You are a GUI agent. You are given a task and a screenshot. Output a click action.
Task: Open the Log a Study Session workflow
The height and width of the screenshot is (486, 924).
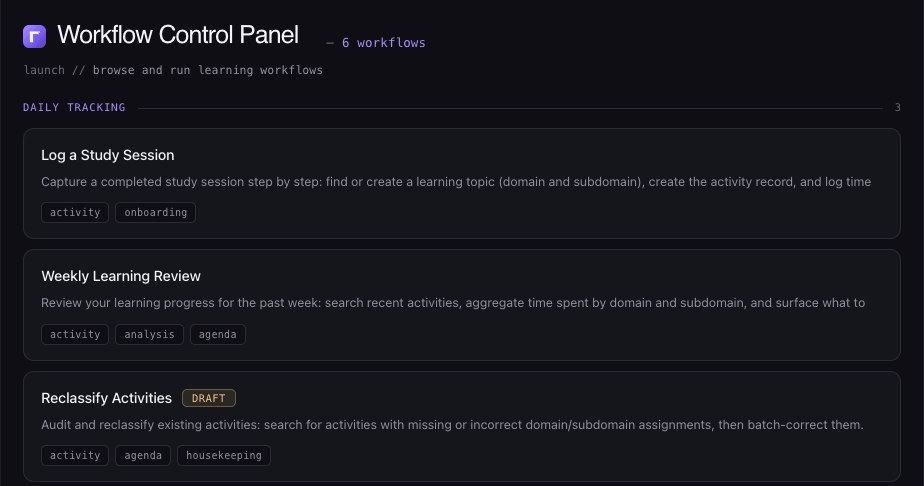click(x=461, y=183)
